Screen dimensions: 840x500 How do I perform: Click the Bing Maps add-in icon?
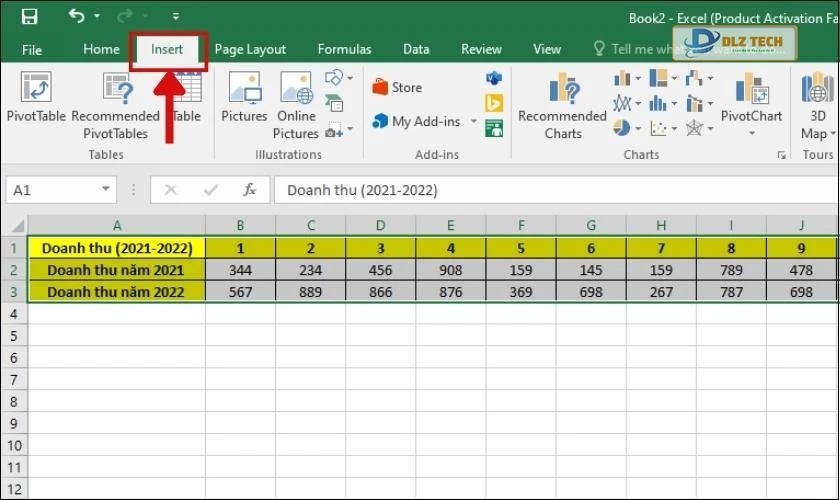[494, 103]
